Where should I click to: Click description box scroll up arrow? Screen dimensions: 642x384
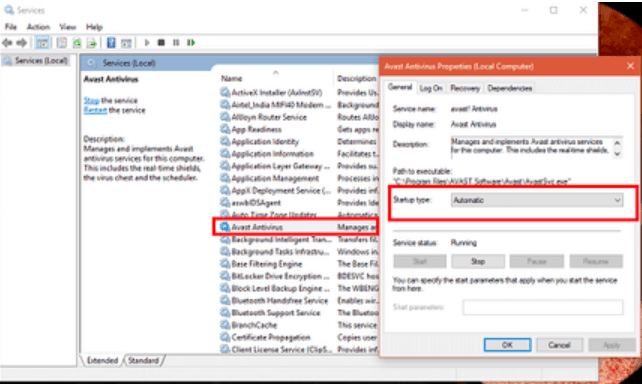tap(617, 143)
